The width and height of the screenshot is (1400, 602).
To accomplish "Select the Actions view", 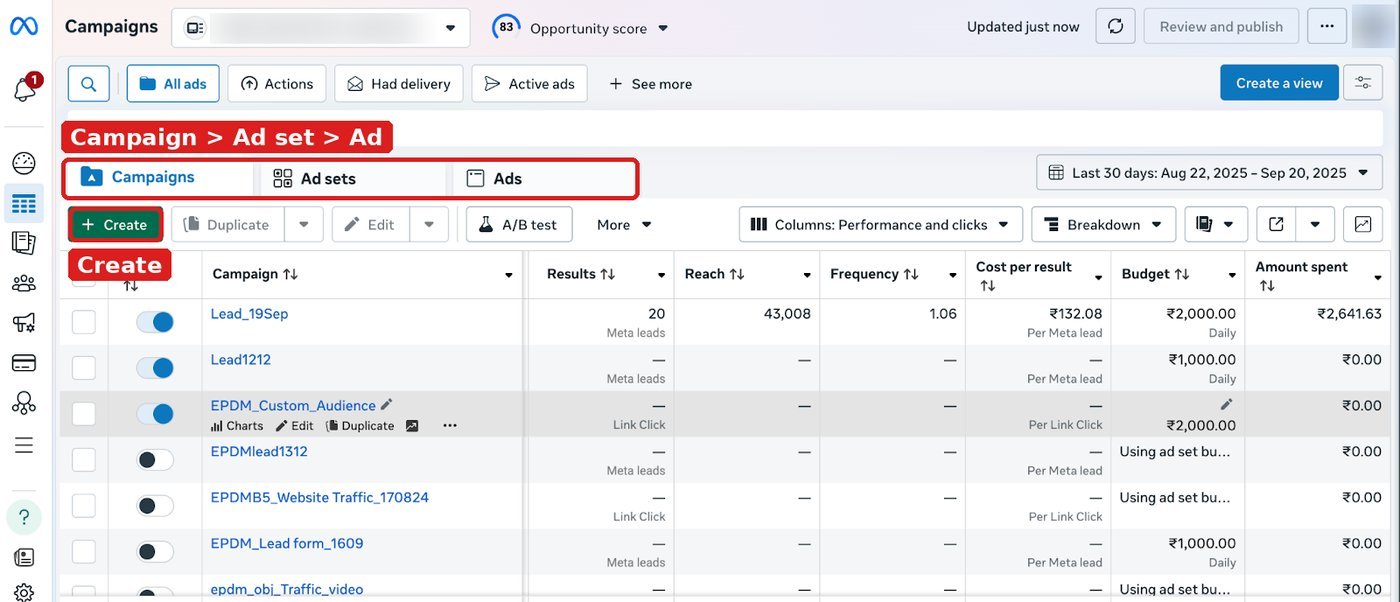I will click(277, 84).
